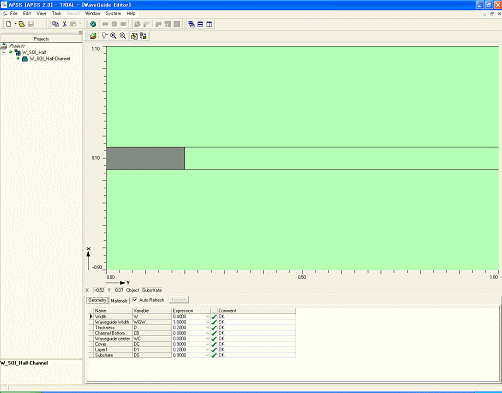The width and height of the screenshot is (502, 393).
Task: Select the zoom out magnifier tool
Action: coord(123,36)
